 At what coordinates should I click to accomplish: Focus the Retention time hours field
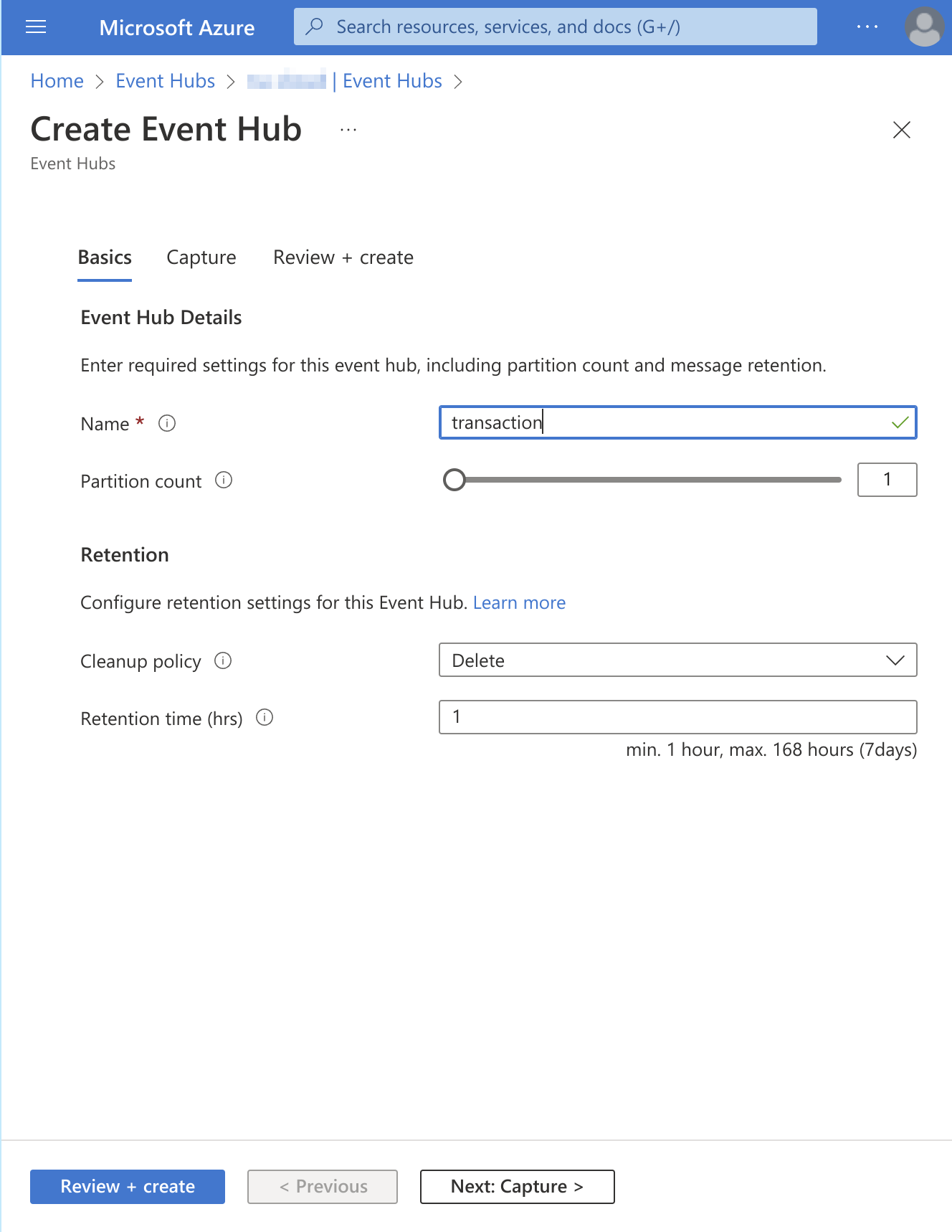click(677, 717)
